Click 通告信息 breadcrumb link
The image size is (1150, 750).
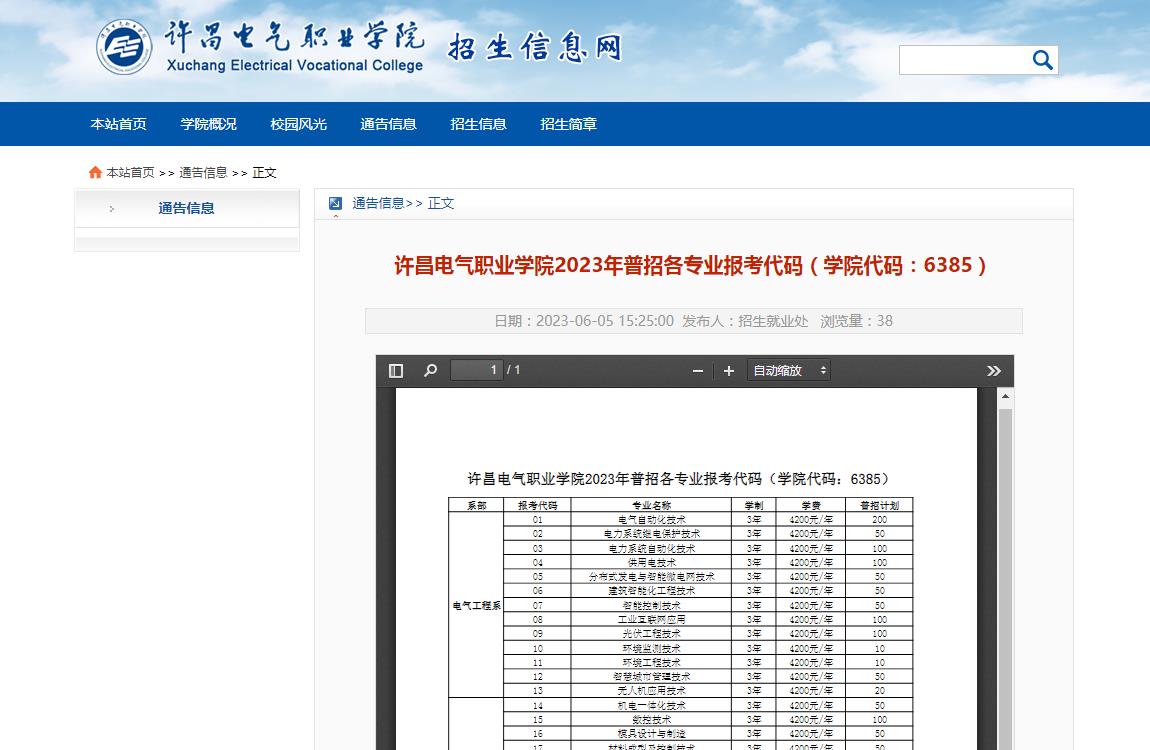(x=203, y=172)
